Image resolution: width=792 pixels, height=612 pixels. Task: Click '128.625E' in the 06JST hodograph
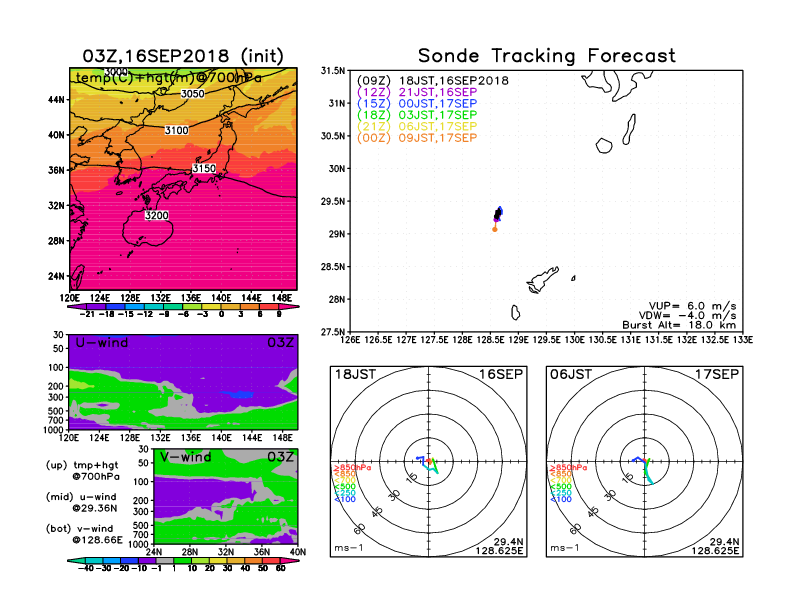click(x=716, y=551)
